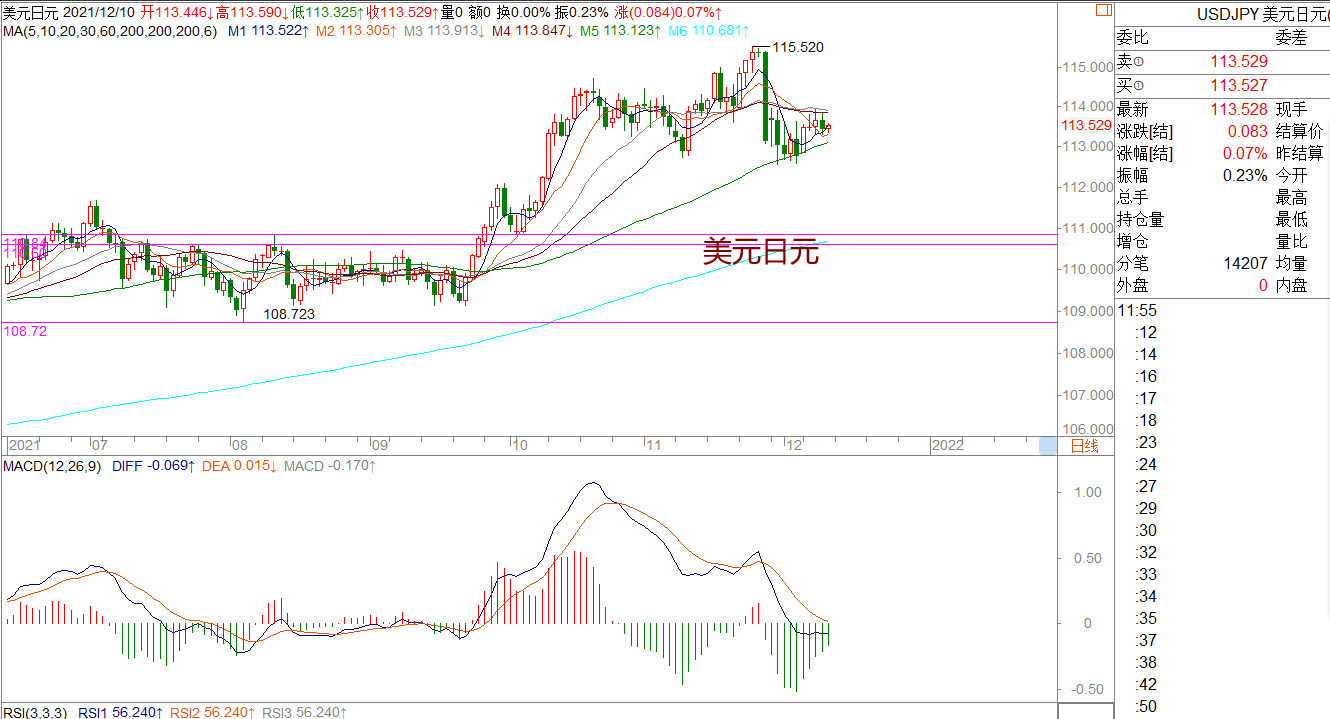Click the USDJPY 美元日元 quote panel header
The image size is (1330, 719).
1262,14
